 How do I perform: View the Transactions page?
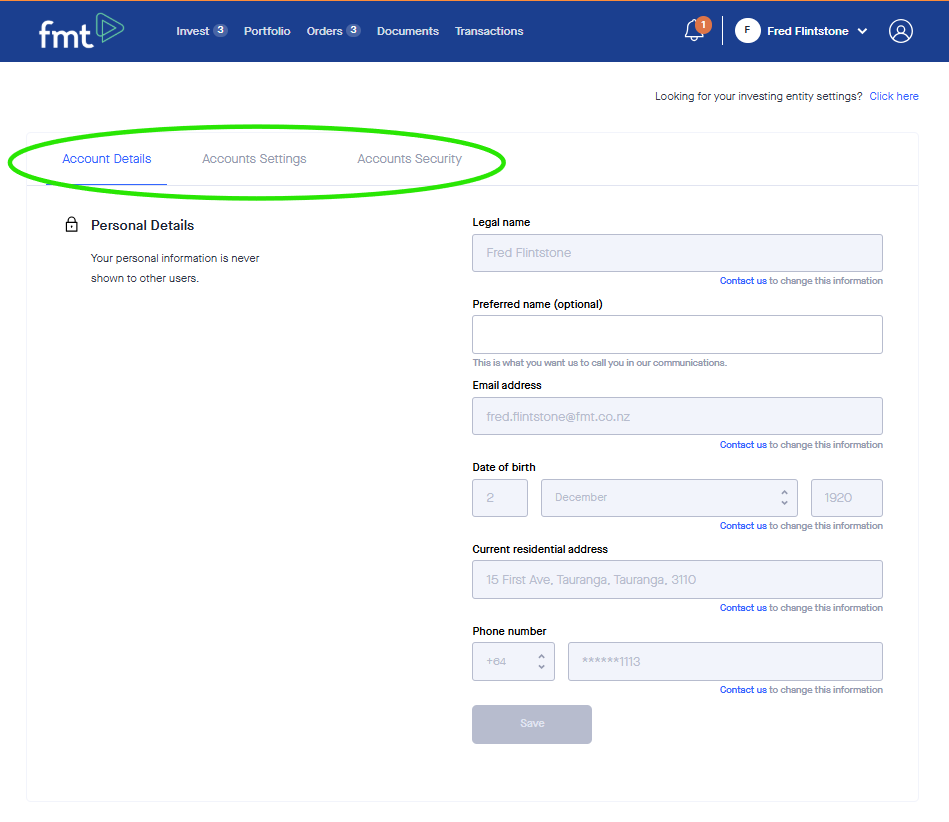pyautogui.click(x=489, y=31)
